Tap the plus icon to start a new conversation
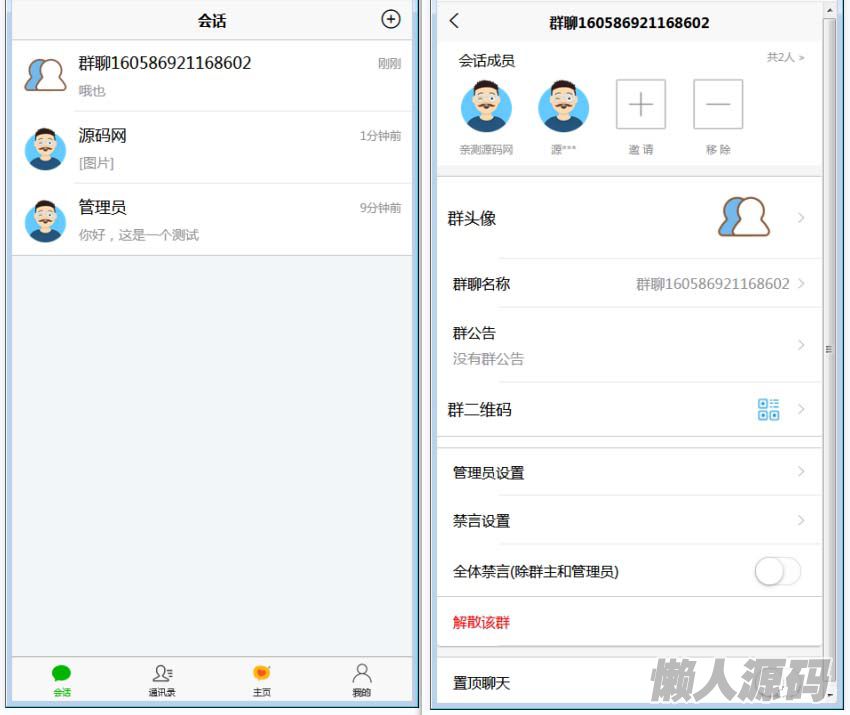The height and width of the screenshot is (715, 850). click(391, 20)
